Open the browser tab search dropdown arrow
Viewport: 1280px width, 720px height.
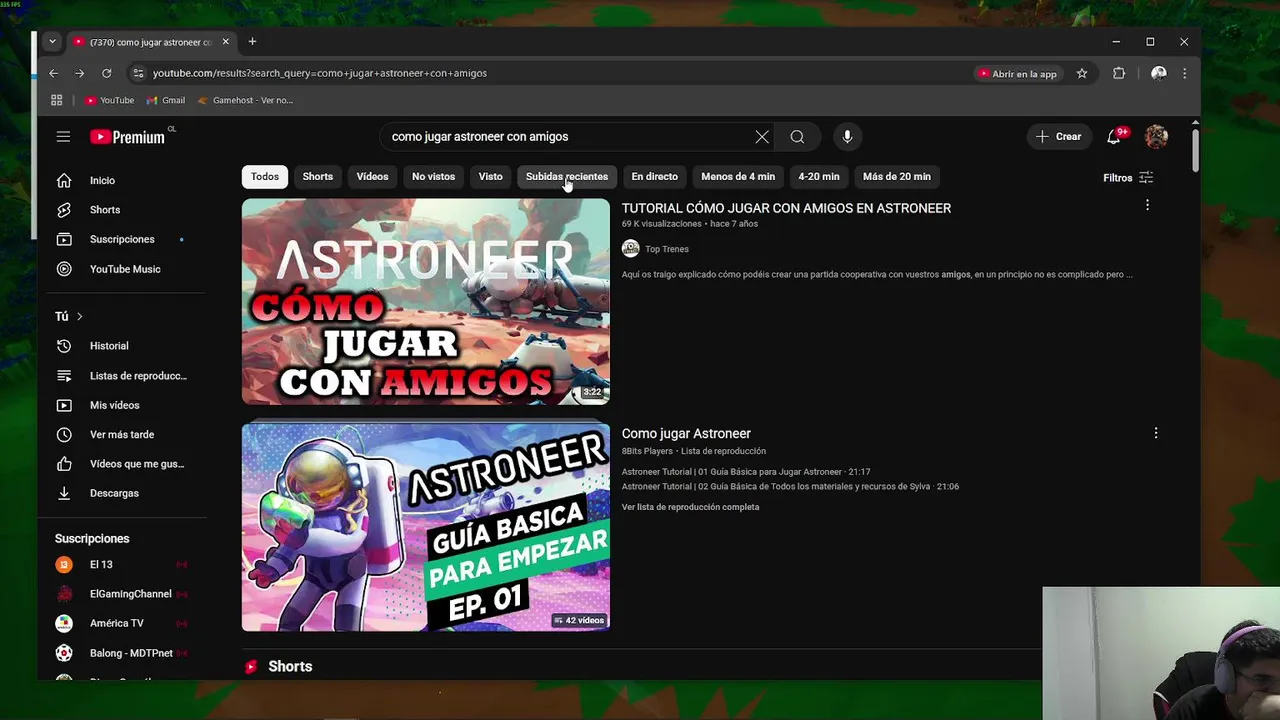pos(52,42)
